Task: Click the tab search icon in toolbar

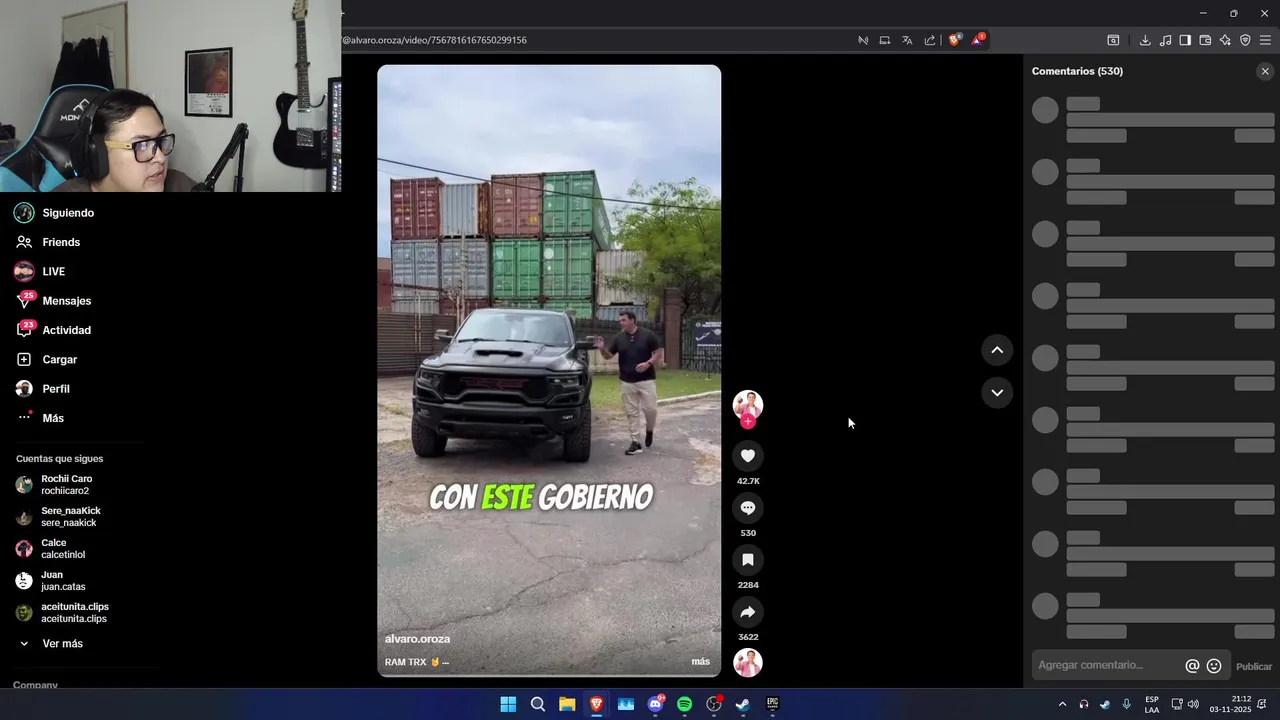Action: (x=1113, y=40)
